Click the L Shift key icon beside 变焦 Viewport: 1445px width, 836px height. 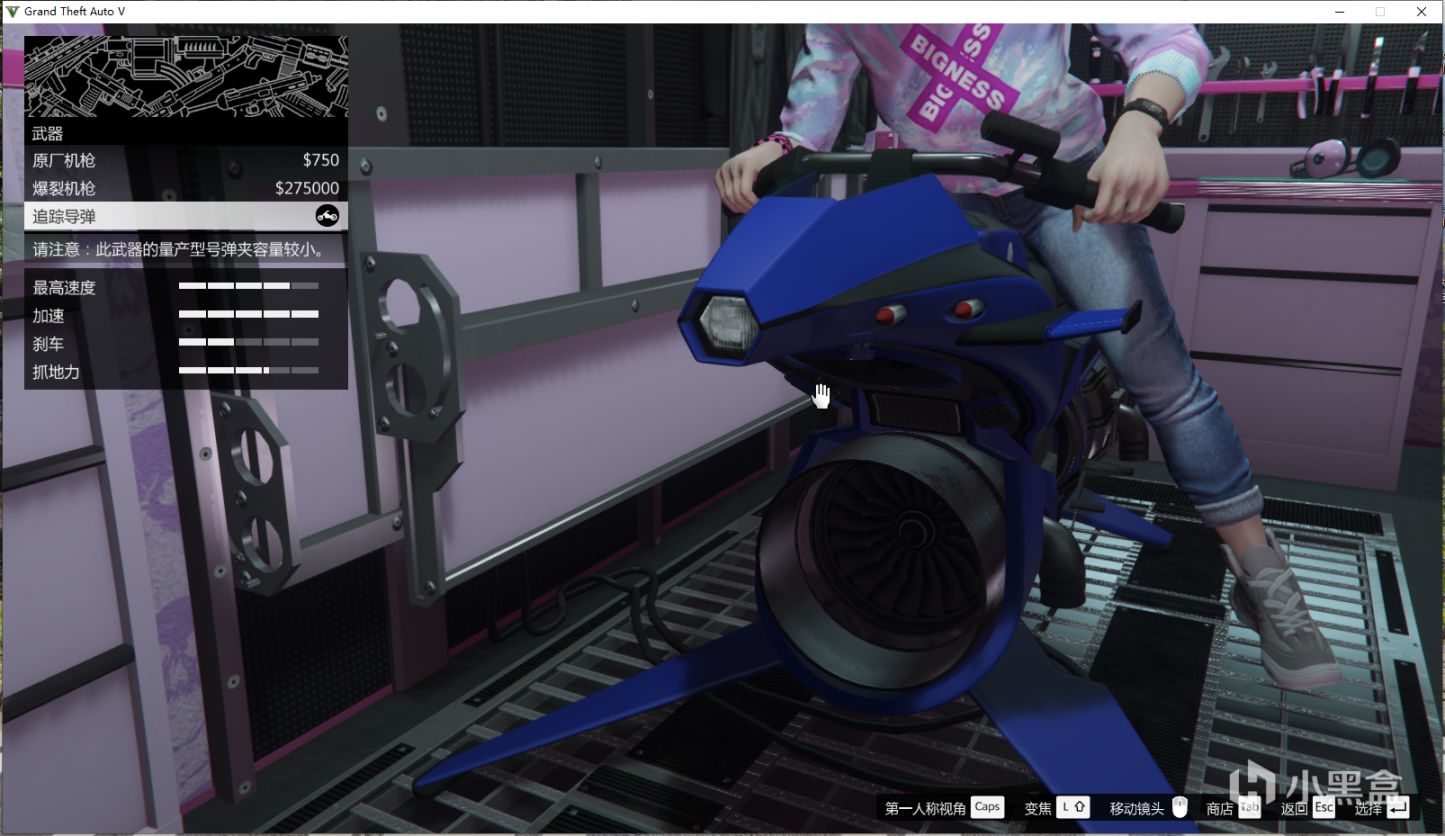(1073, 807)
